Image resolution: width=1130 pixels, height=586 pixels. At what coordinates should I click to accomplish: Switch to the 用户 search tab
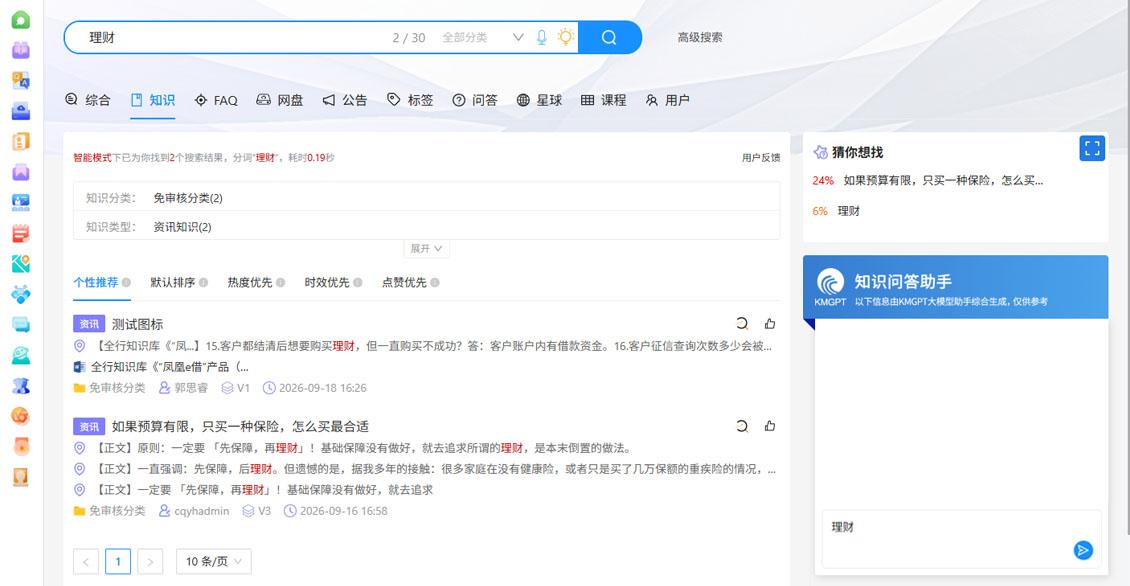point(668,100)
